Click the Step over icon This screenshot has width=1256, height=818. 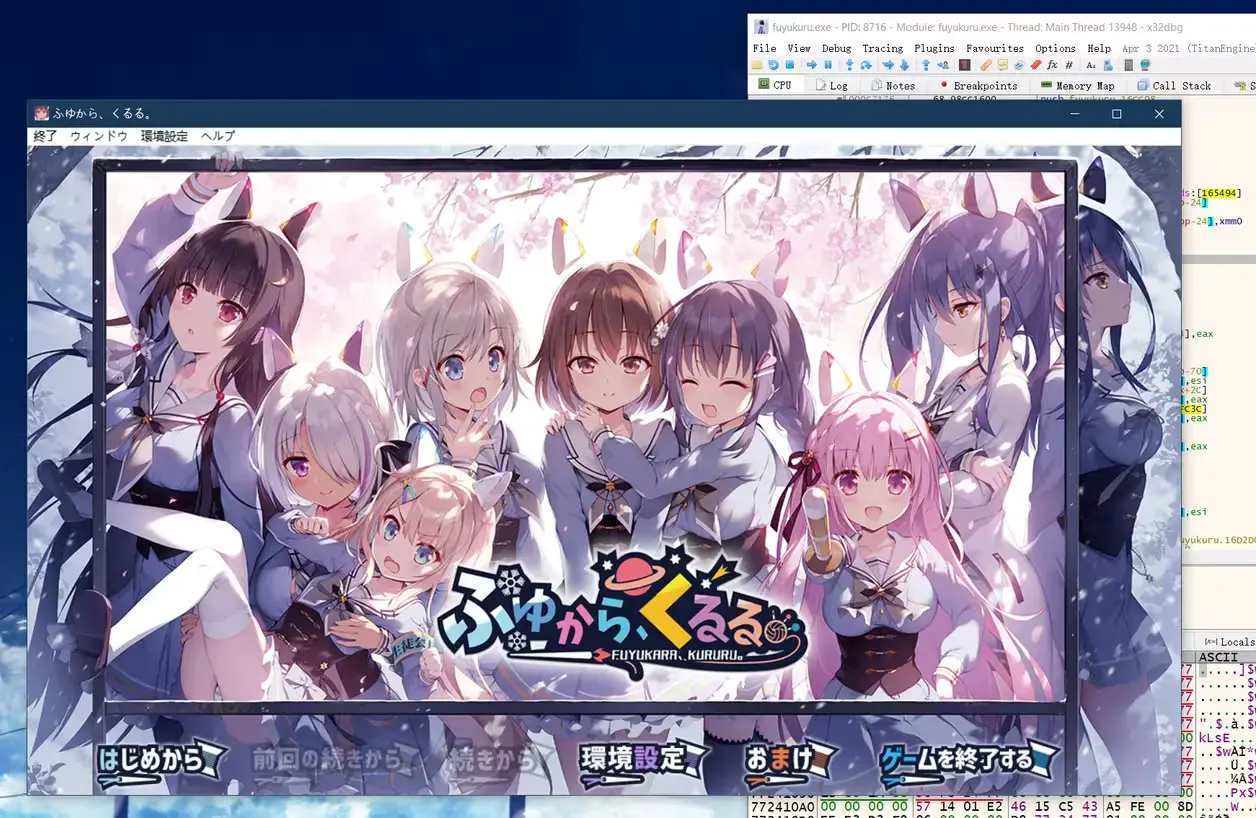click(866, 65)
